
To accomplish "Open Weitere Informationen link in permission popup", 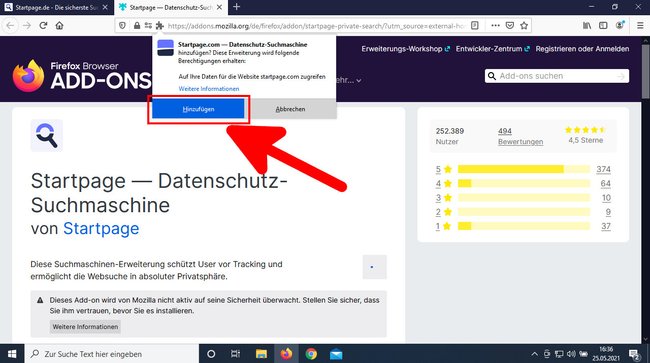I will pos(209,89).
